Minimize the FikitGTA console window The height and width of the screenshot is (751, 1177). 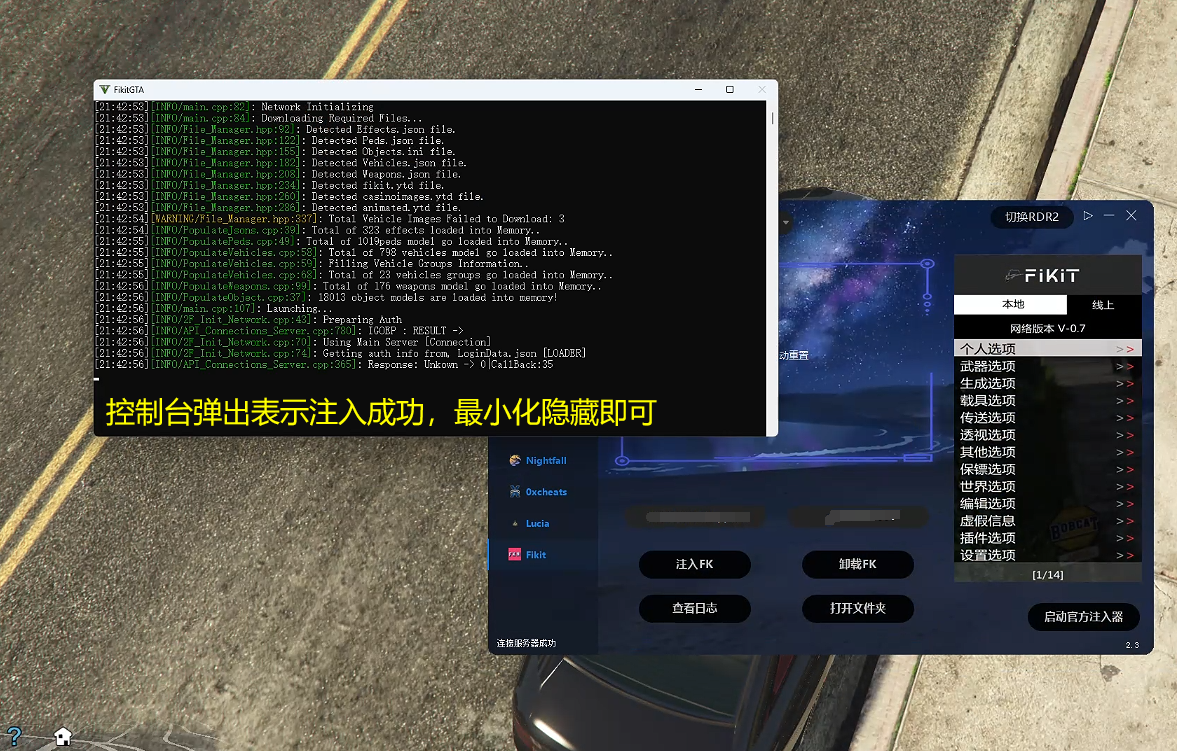pos(698,89)
